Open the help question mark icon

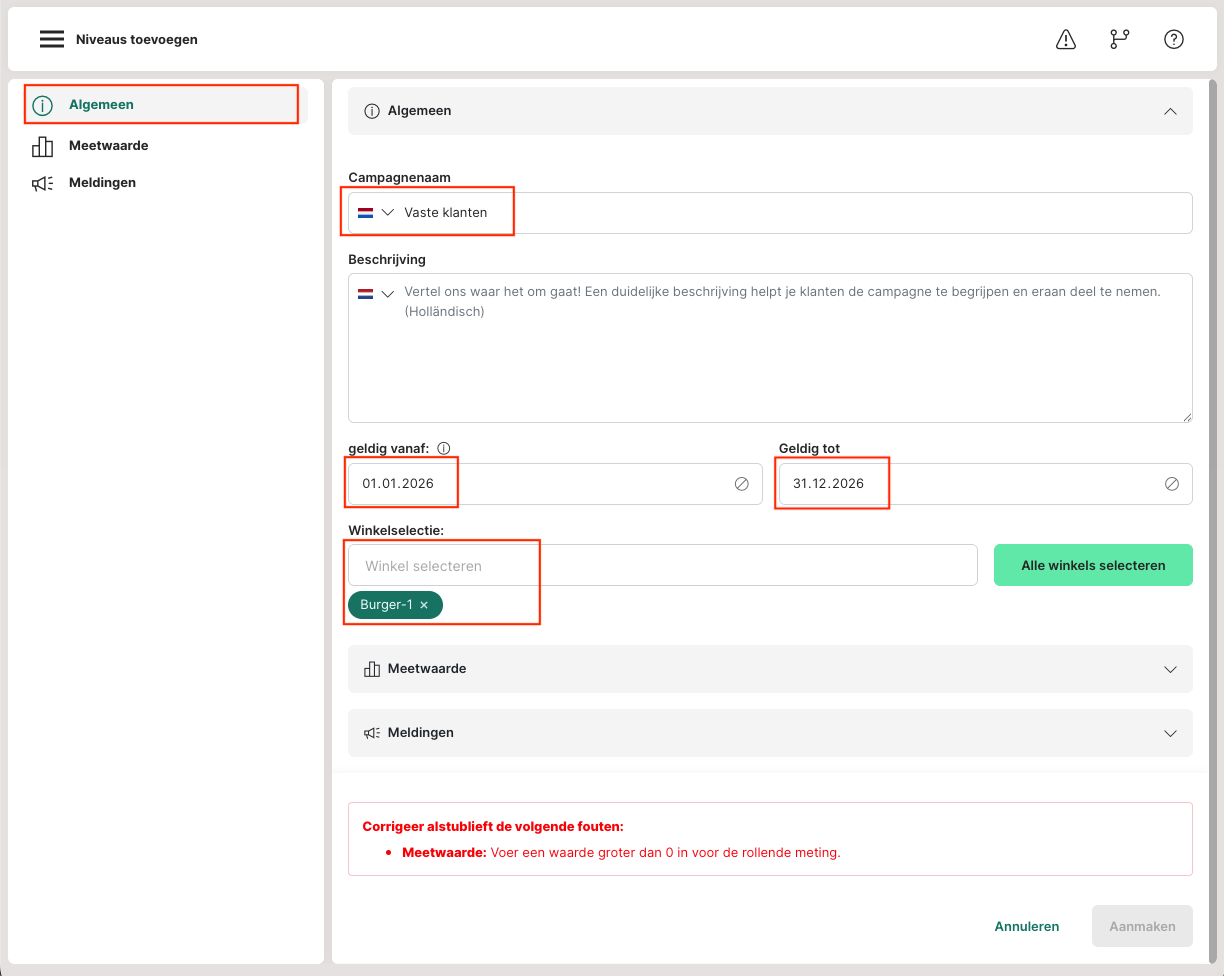pos(1174,39)
